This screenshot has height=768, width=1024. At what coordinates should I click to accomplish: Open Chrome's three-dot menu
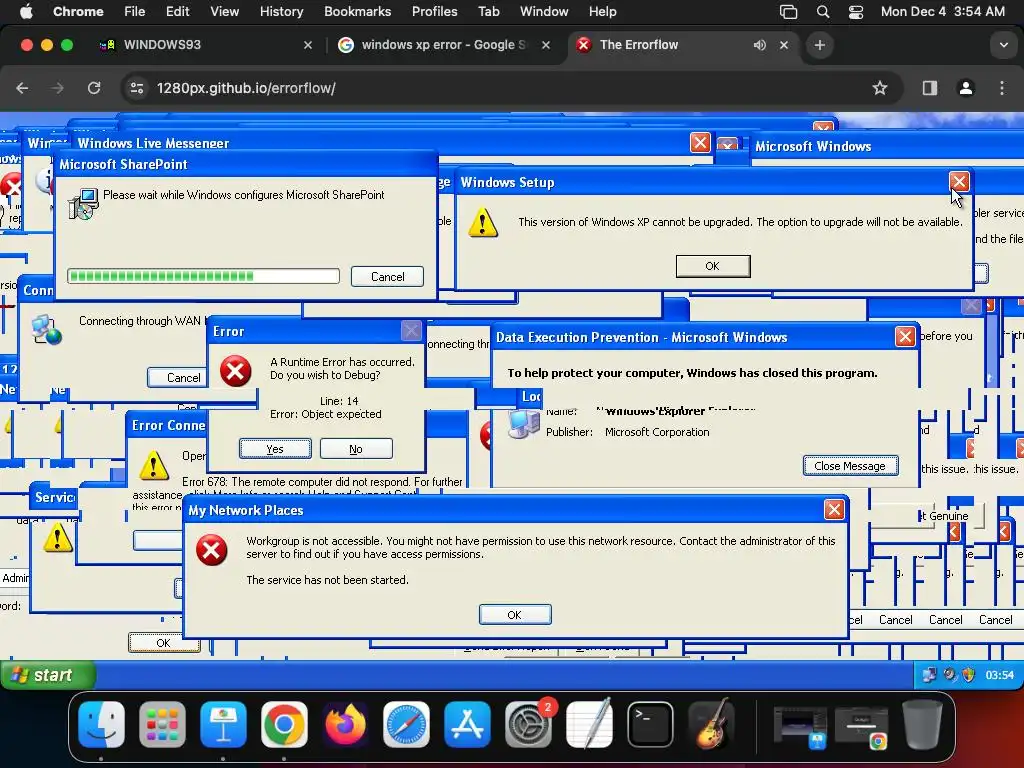tap(1002, 88)
